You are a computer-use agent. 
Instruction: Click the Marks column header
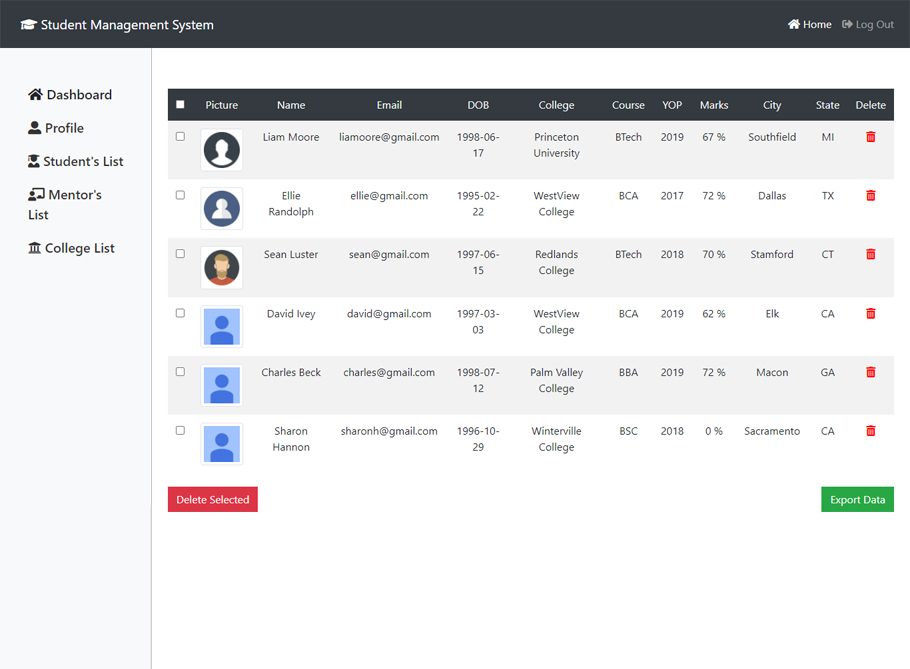tap(713, 104)
